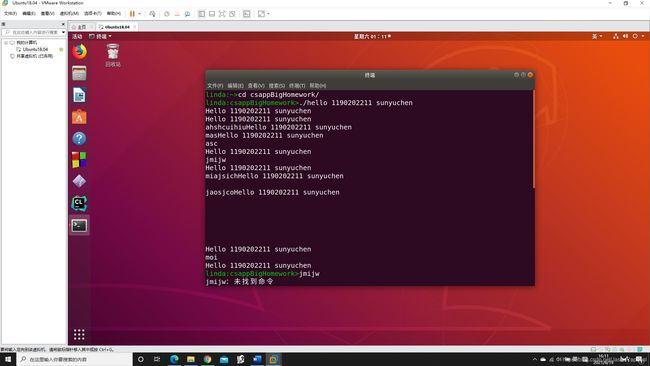Open LibreOffice Writer in Ubuntu dock

click(x=79, y=95)
